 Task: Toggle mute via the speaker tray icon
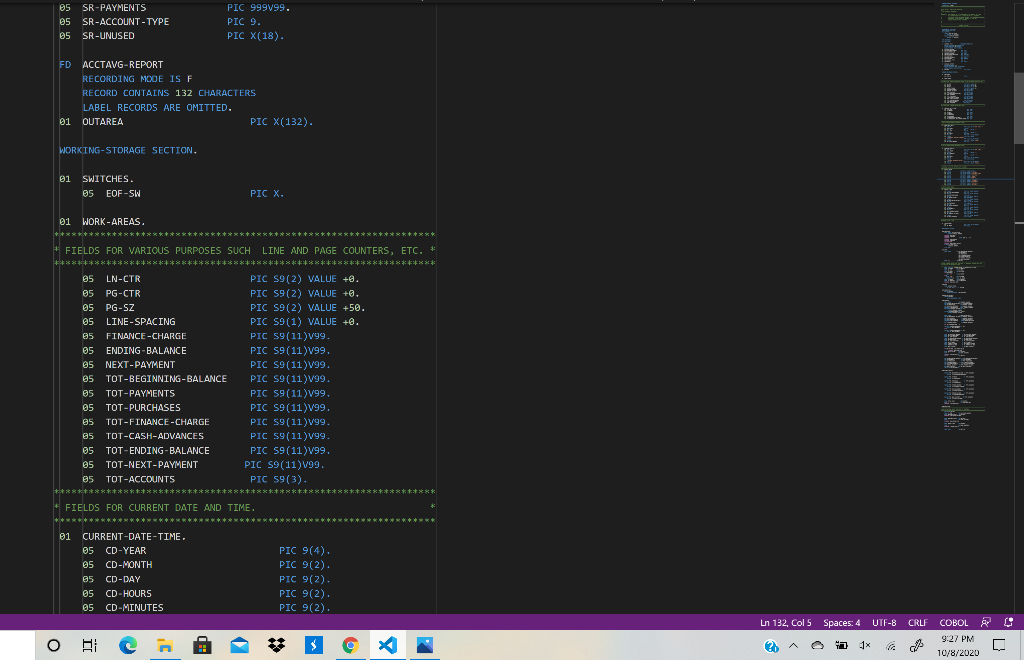866,645
